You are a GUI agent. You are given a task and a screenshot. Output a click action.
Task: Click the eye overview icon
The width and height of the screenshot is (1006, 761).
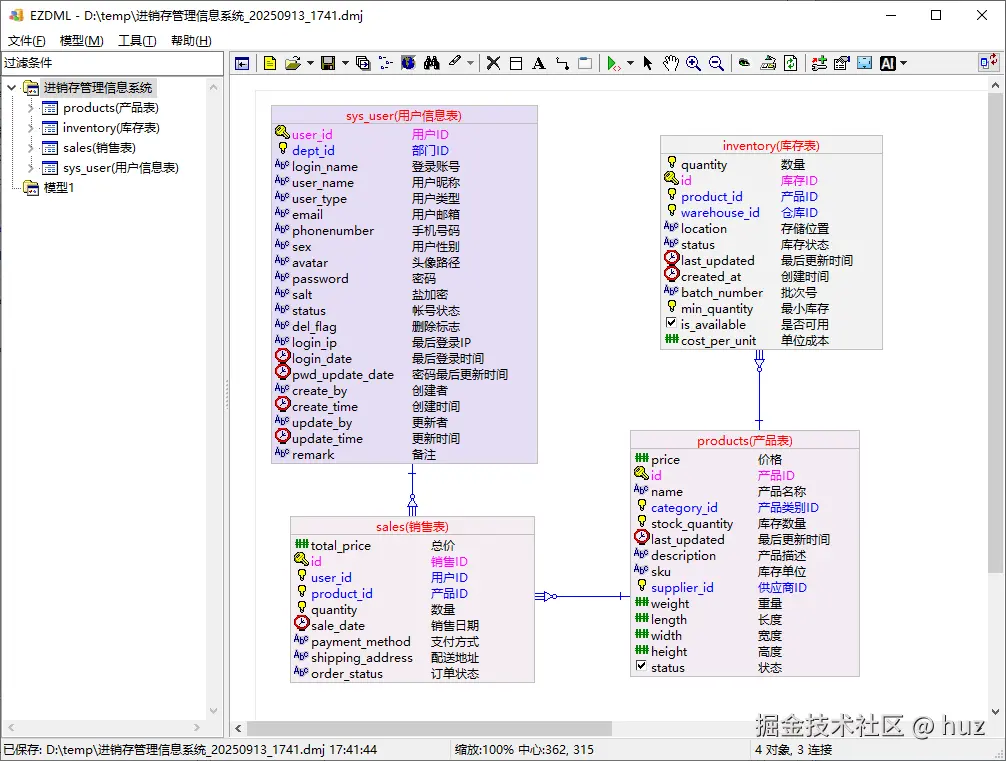tap(744, 63)
